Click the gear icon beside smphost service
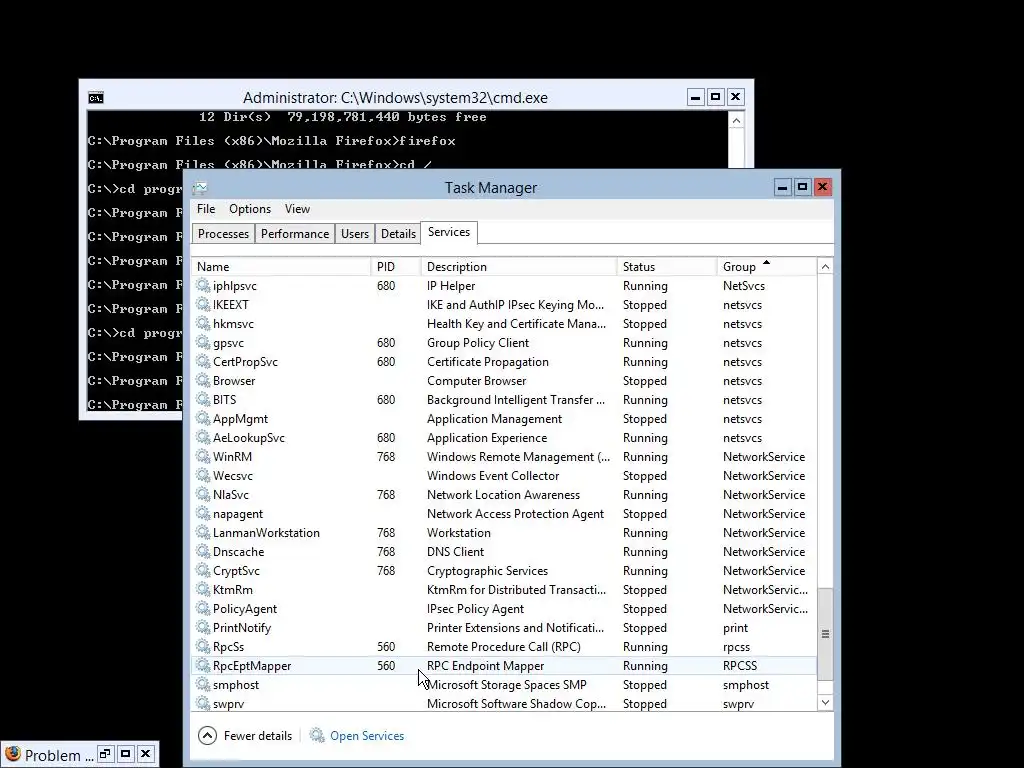1024x768 pixels. pyautogui.click(x=203, y=684)
